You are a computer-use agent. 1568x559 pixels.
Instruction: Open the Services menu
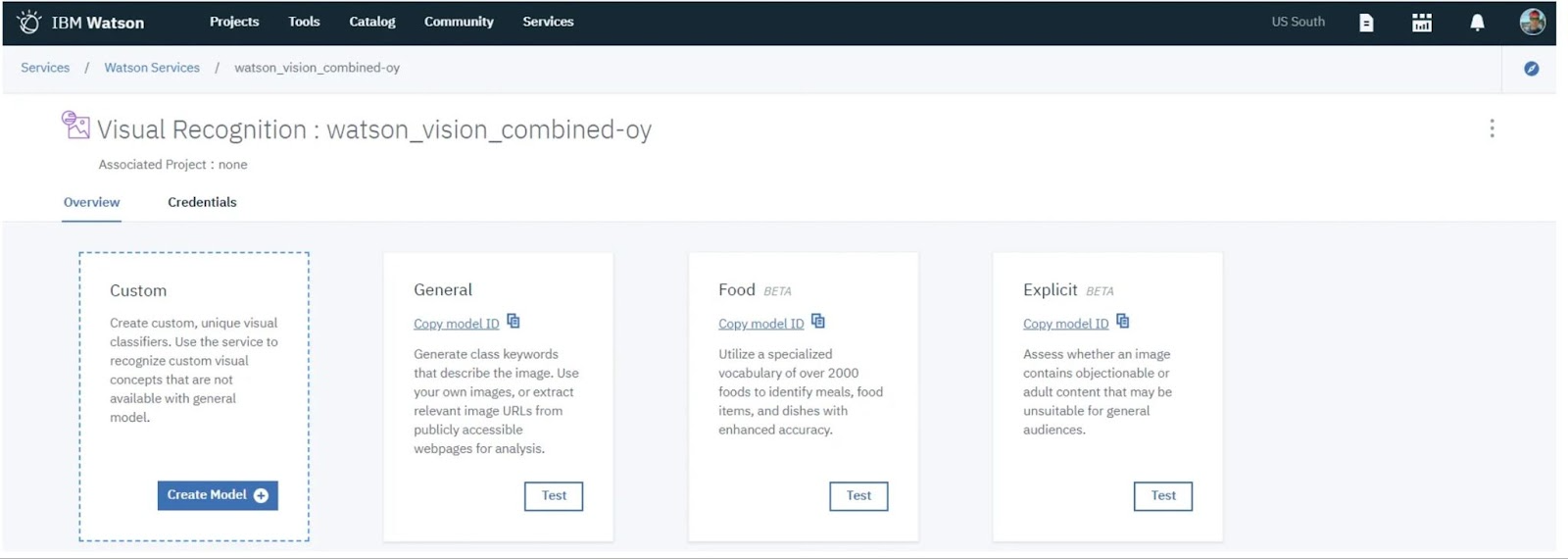tap(548, 22)
